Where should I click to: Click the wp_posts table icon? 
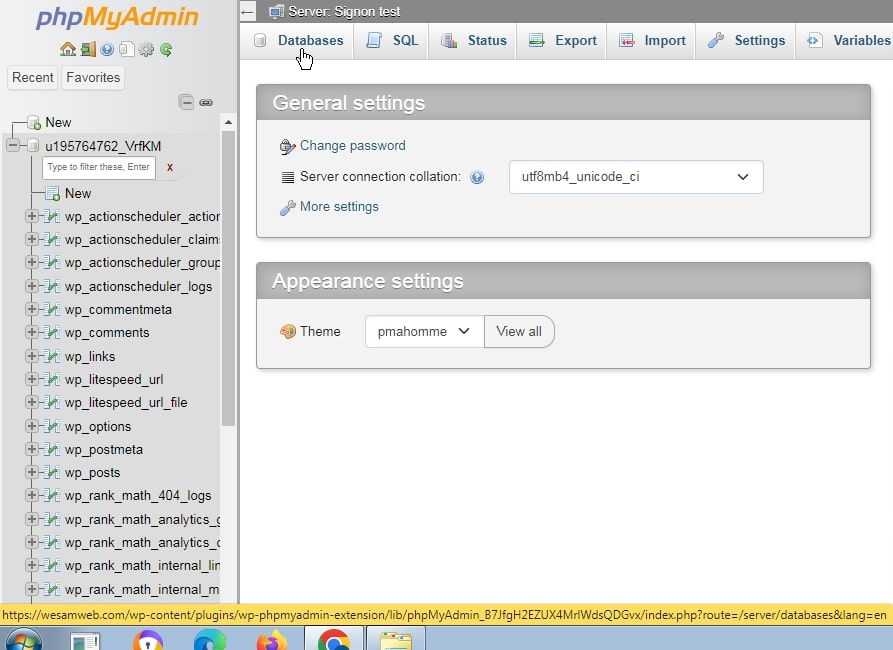[x=52, y=472]
